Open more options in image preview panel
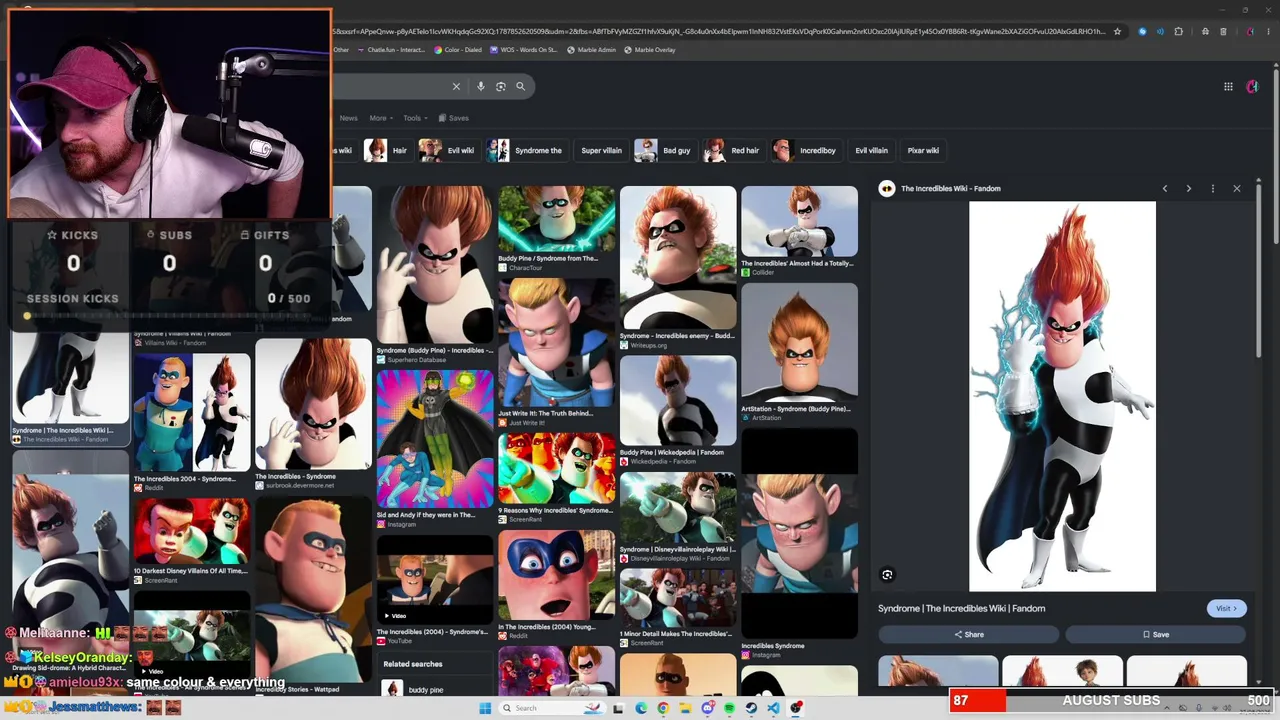The width and height of the screenshot is (1280, 720). (x=1212, y=188)
